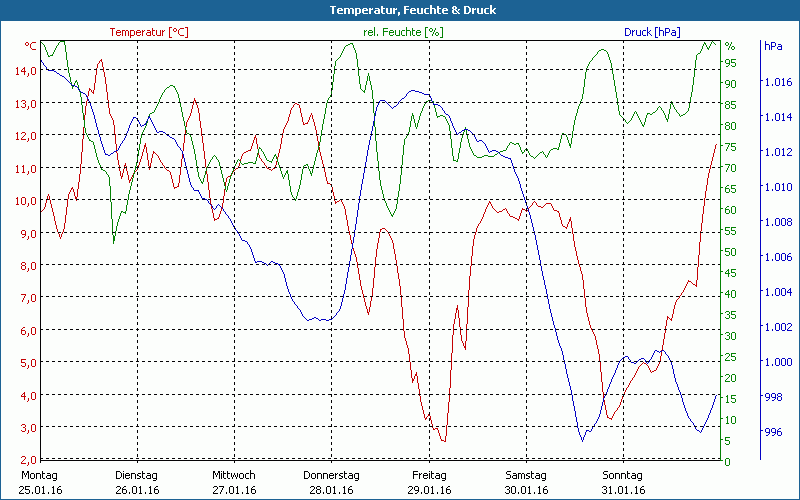
Task: Select the Montag 25.01.16 date label
Action: pyautogui.click(x=39, y=482)
